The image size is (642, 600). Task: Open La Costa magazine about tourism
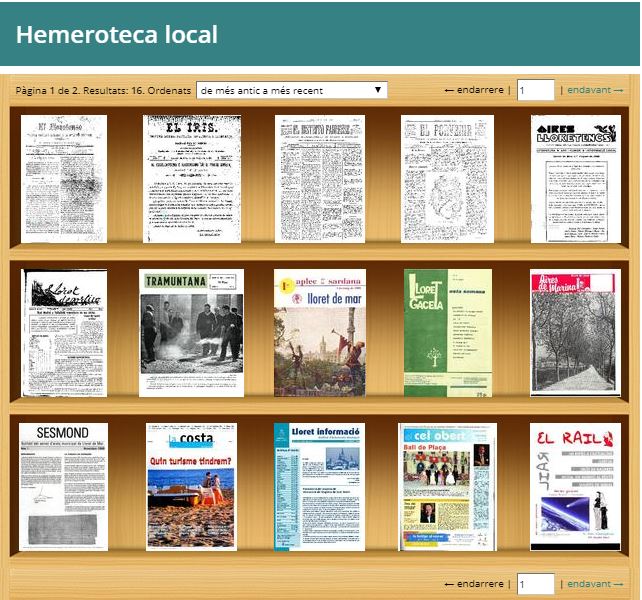coord(192,486)
